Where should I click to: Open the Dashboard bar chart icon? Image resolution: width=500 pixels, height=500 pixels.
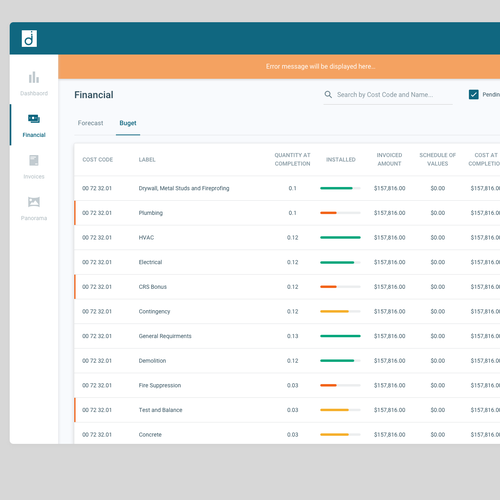pyautogui.click(x=34, y=77)
